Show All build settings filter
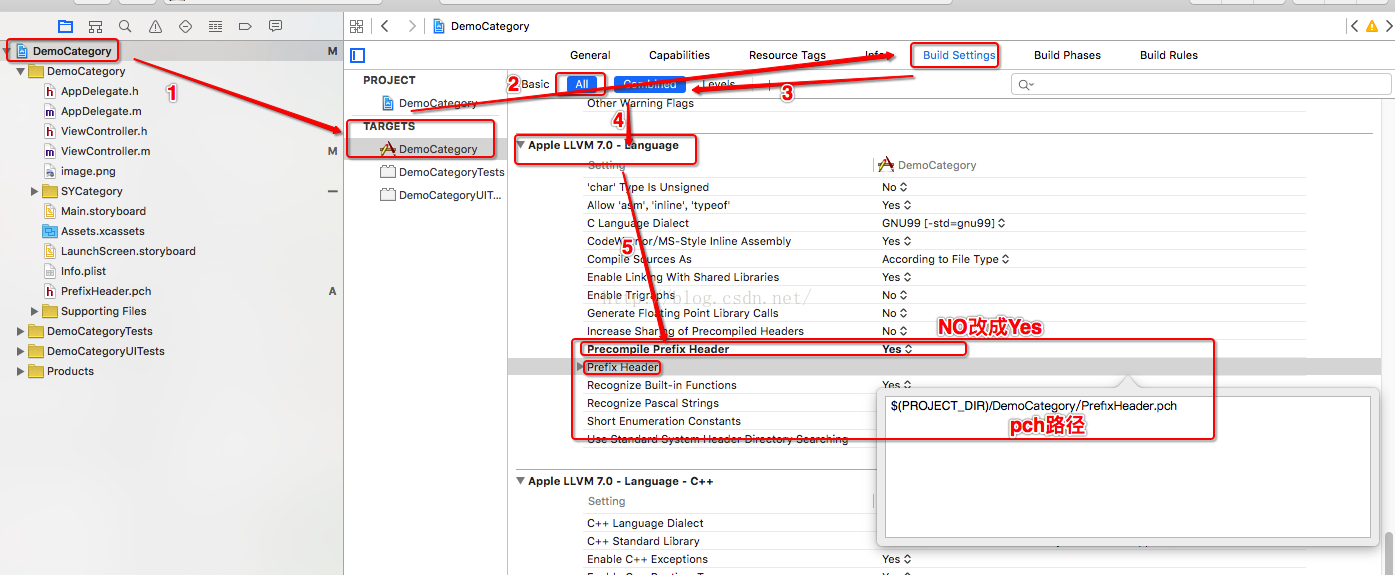Viewport: 1395px width, 575px height. click(x=582, y=84)
